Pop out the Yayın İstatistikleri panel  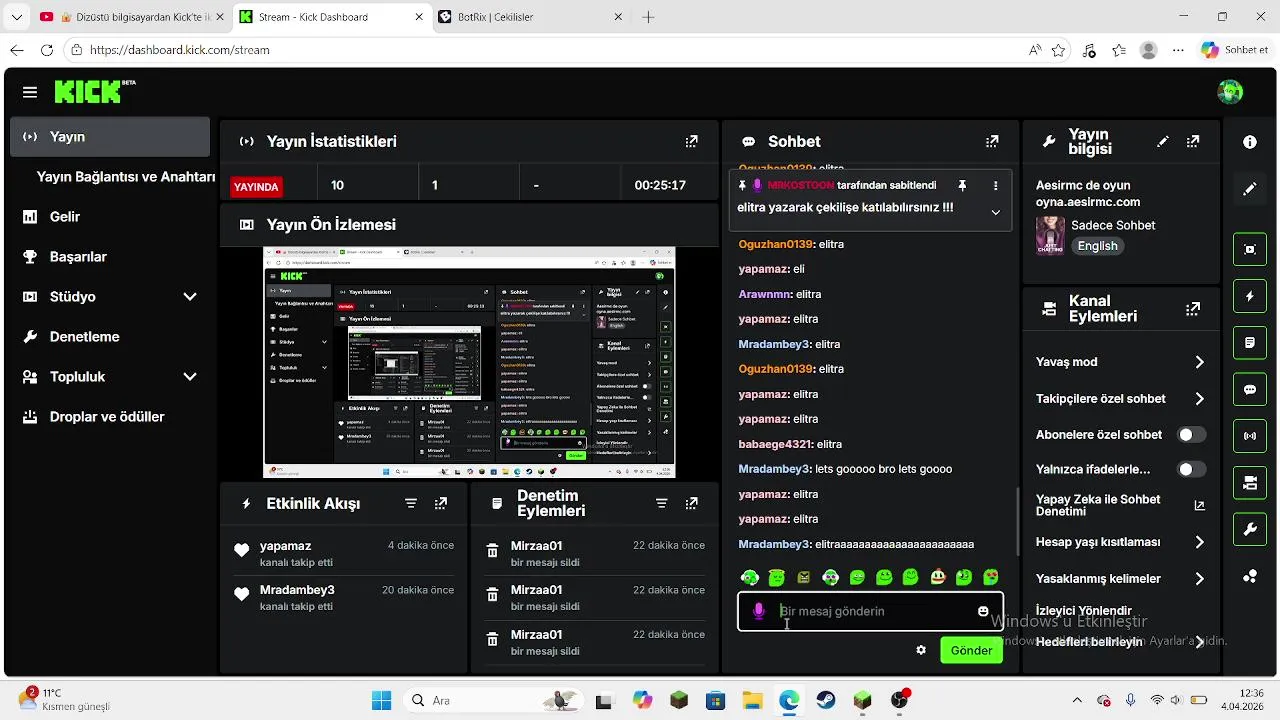(691, 142)
